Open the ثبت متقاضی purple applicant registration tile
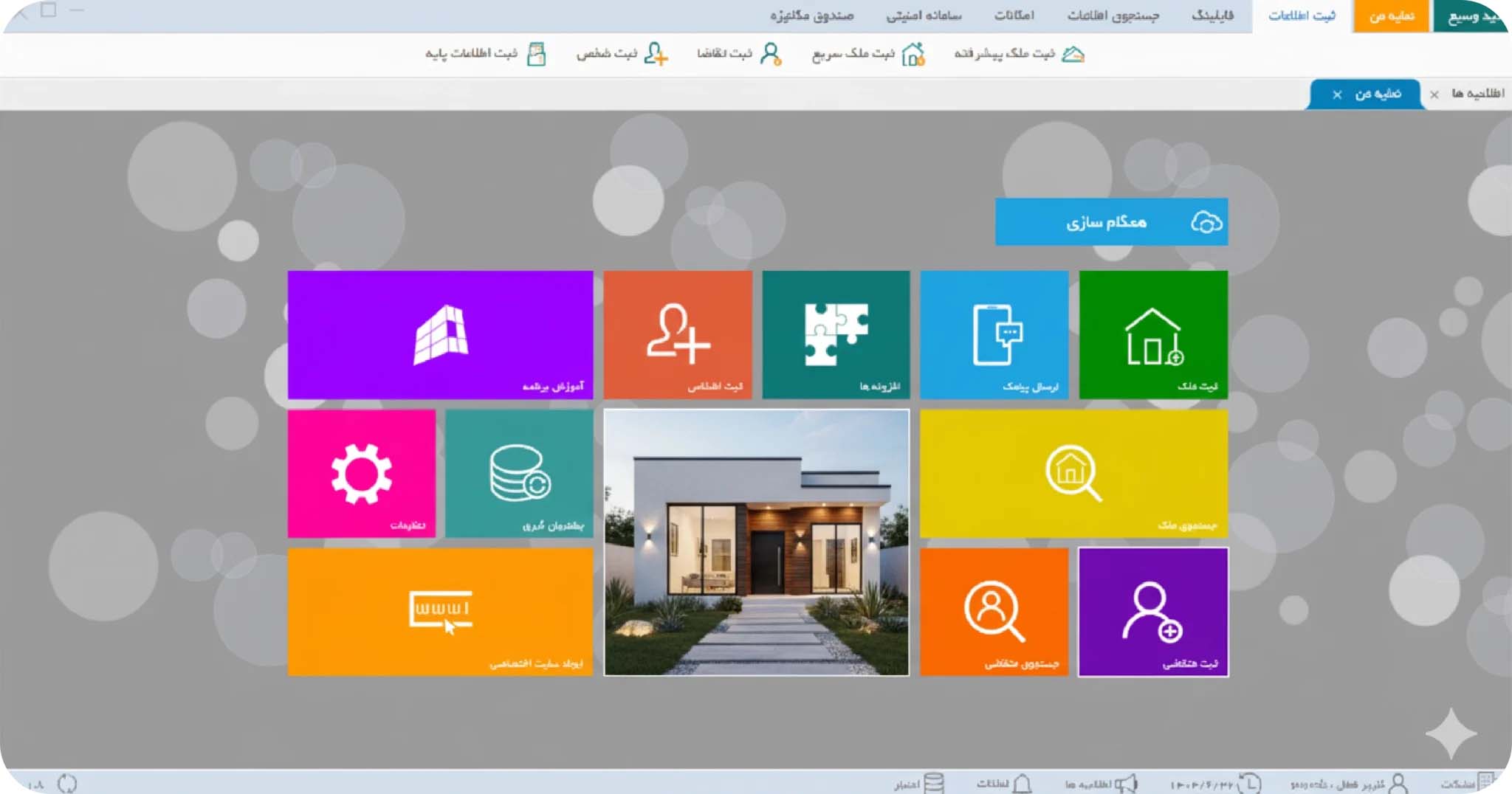The width and height of the screenshot is (1512, 794). click(1152, 611)
